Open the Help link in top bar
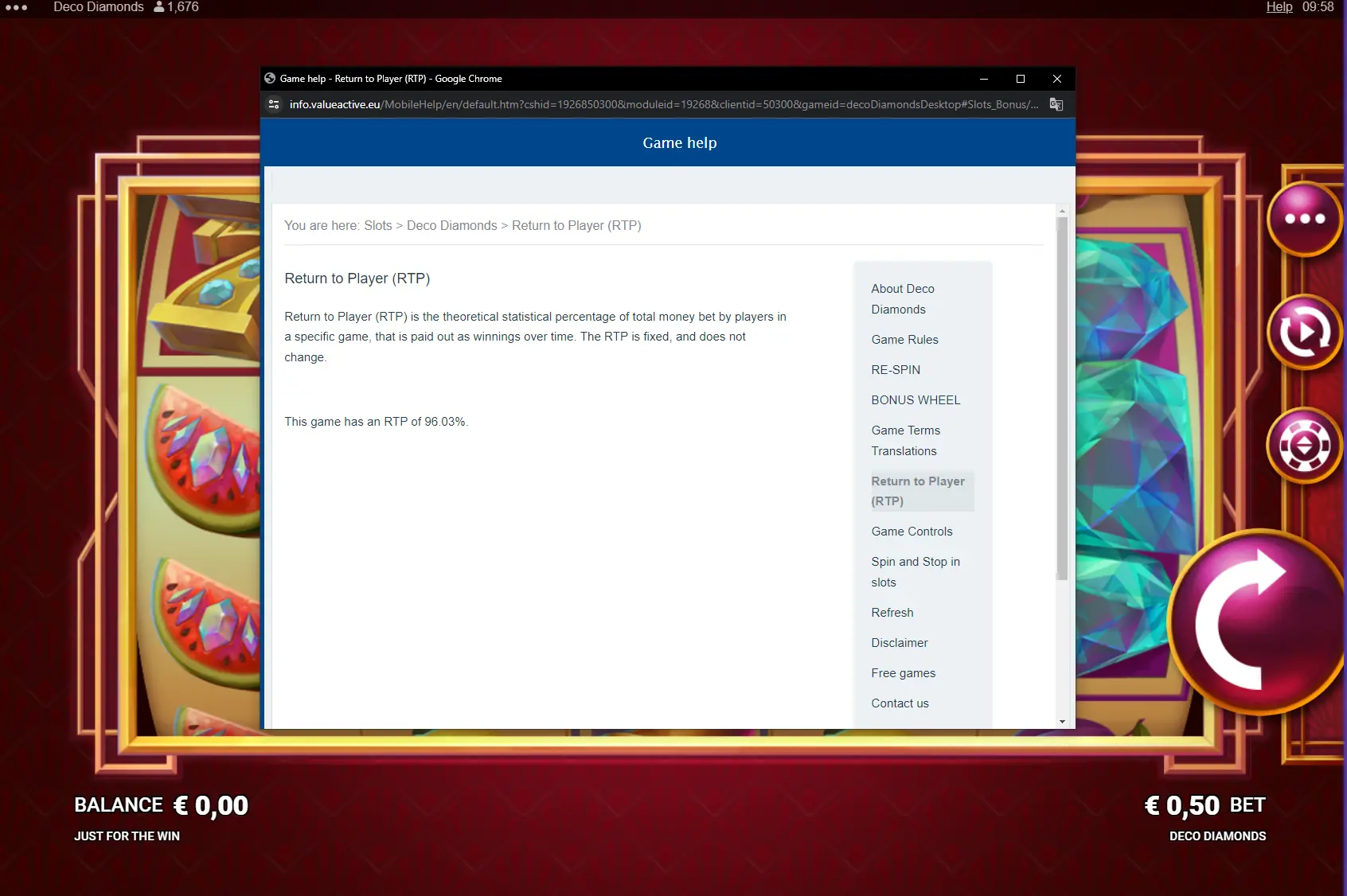 [1279, 7]
